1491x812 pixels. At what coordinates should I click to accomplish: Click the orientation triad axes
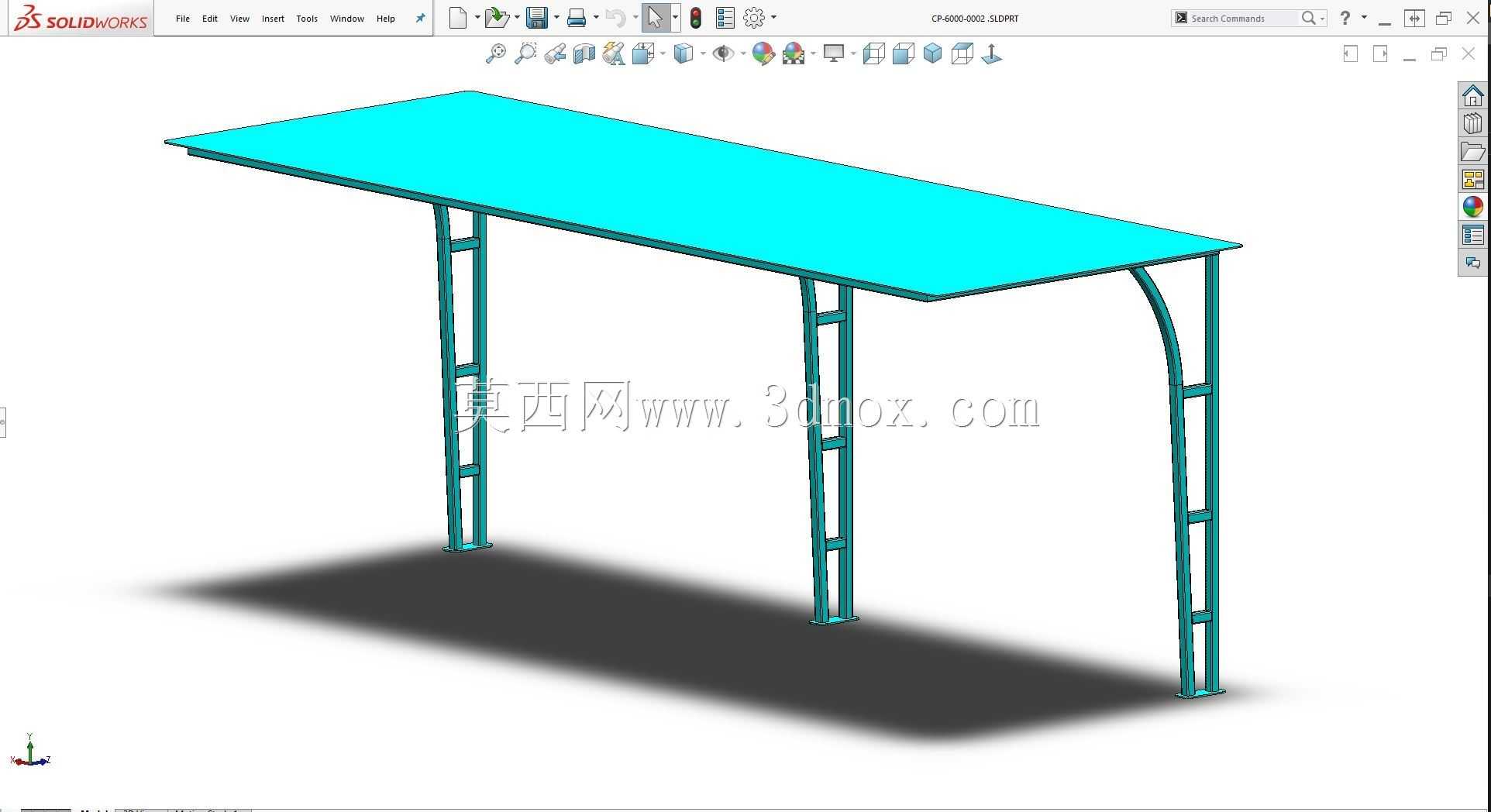[x=30, y=750]
